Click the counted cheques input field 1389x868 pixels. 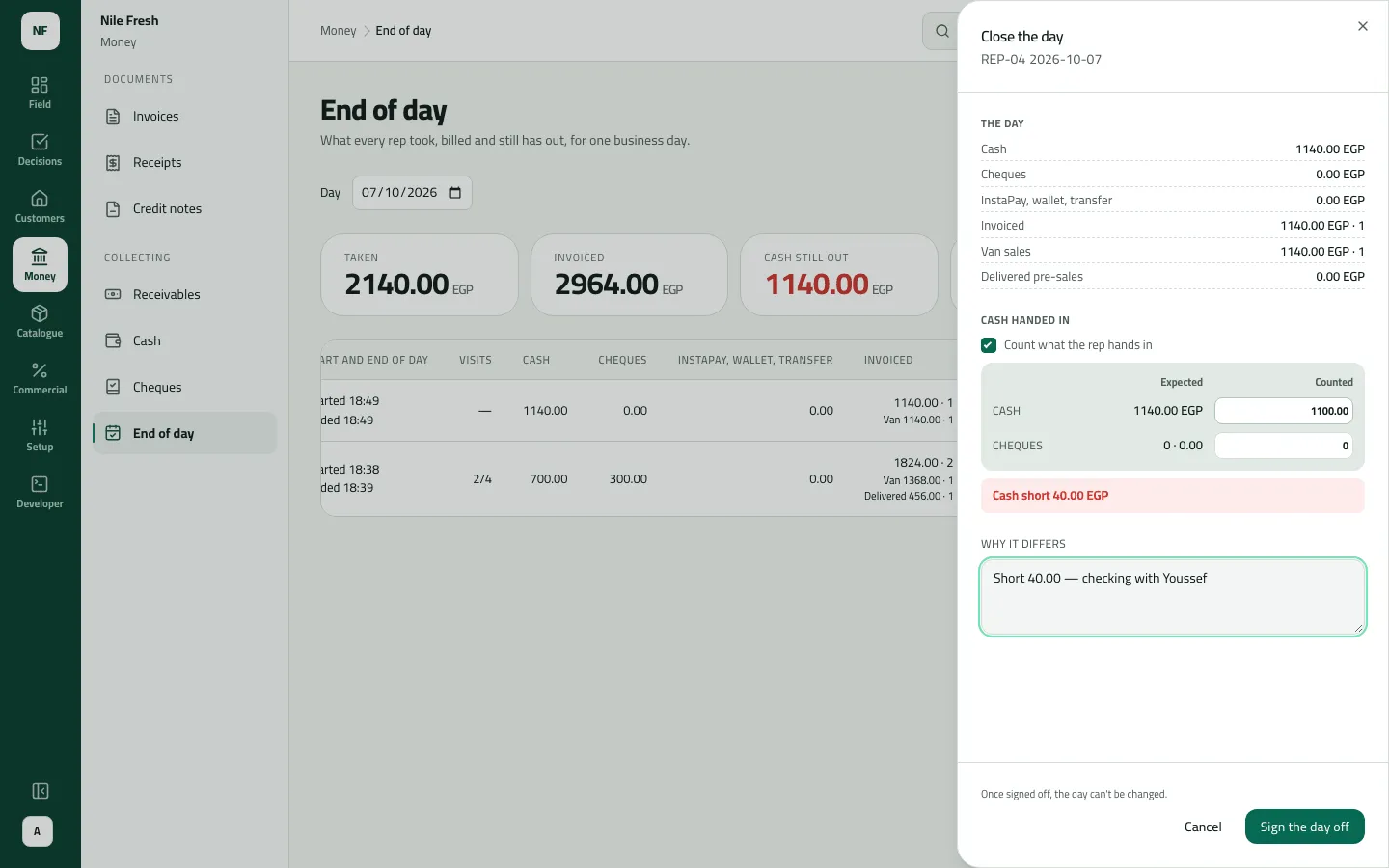tap(1284, 446)
